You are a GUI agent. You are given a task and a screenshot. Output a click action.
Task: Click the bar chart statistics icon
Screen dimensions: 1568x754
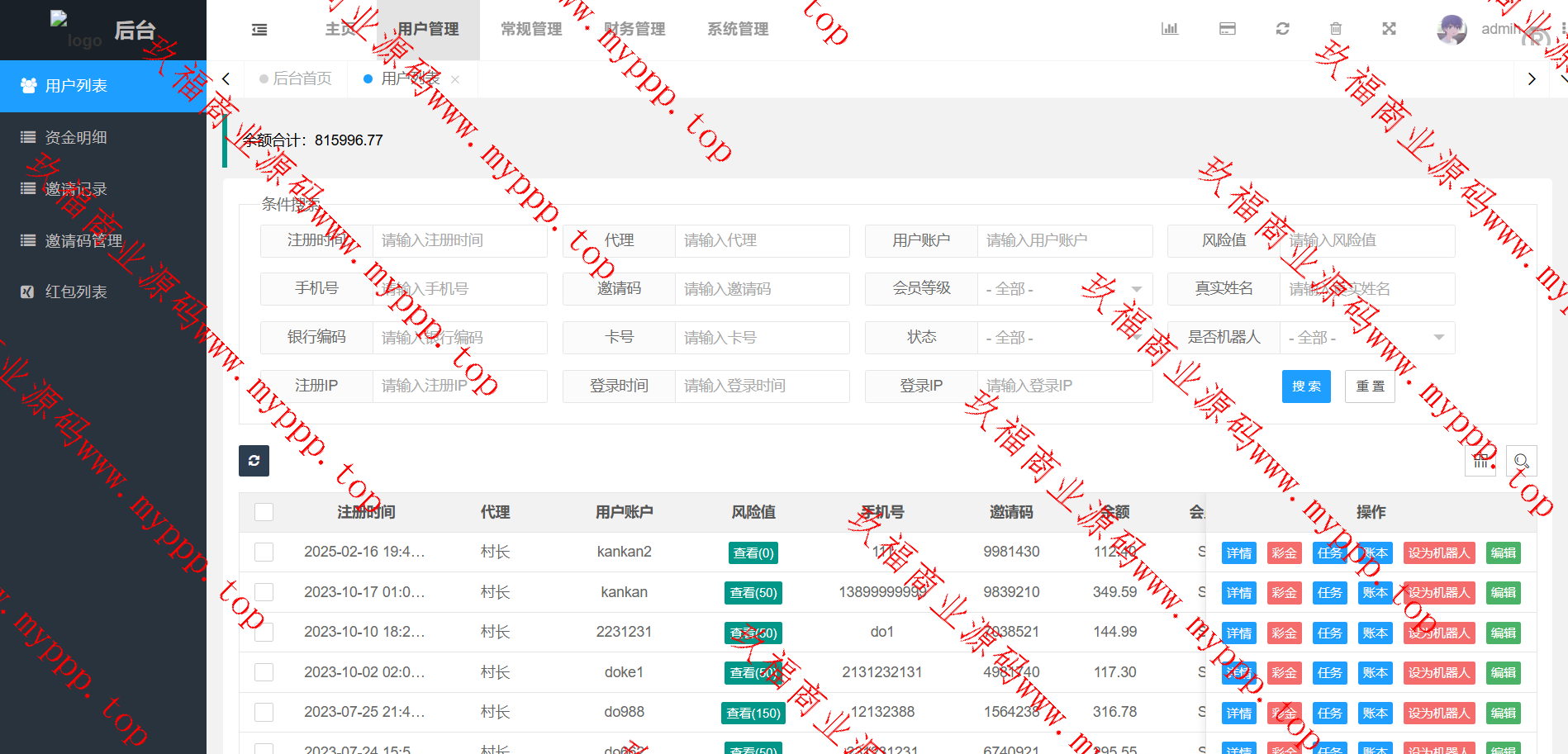(x=1169, y=29)
